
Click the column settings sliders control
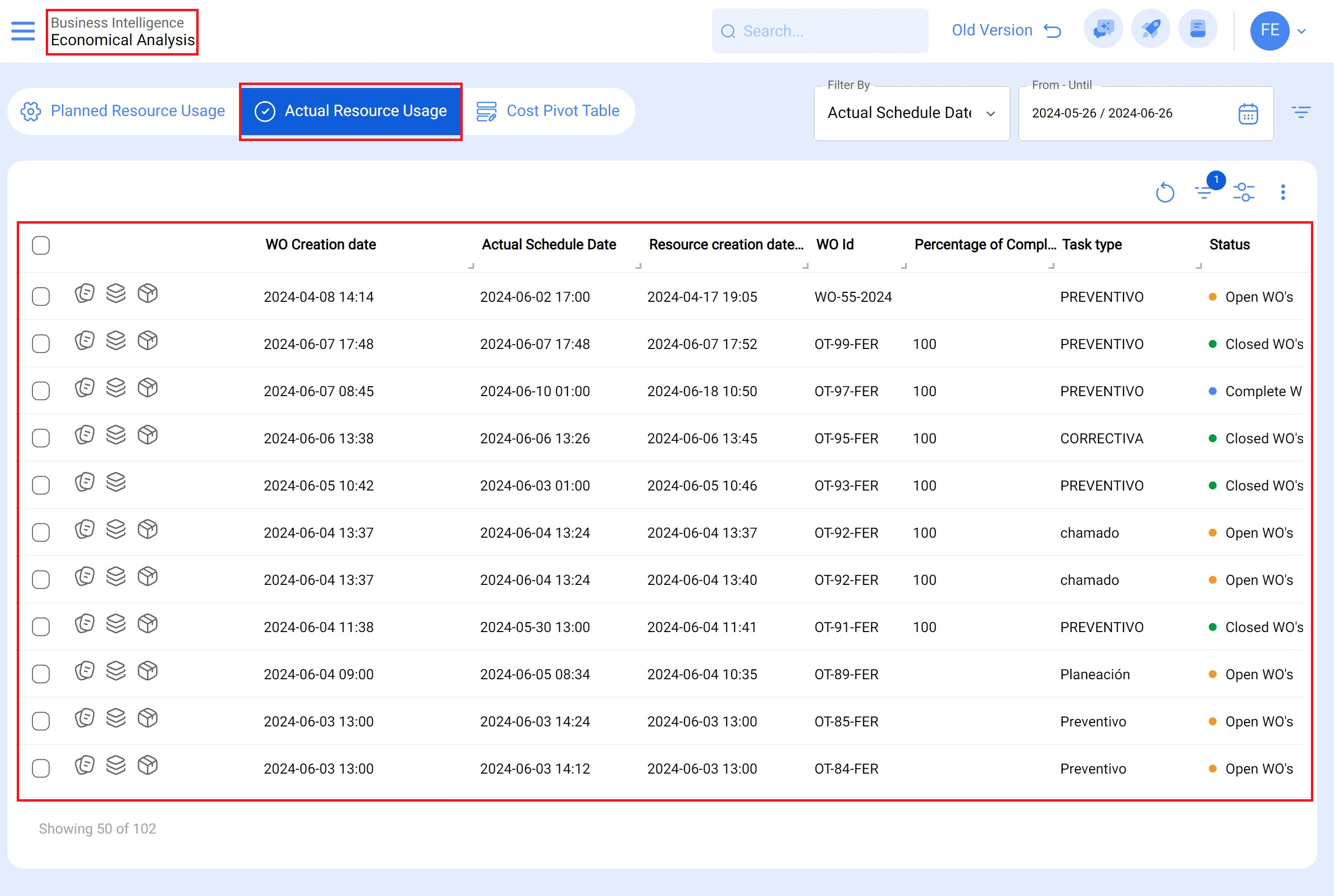[x=1245, y=193]
